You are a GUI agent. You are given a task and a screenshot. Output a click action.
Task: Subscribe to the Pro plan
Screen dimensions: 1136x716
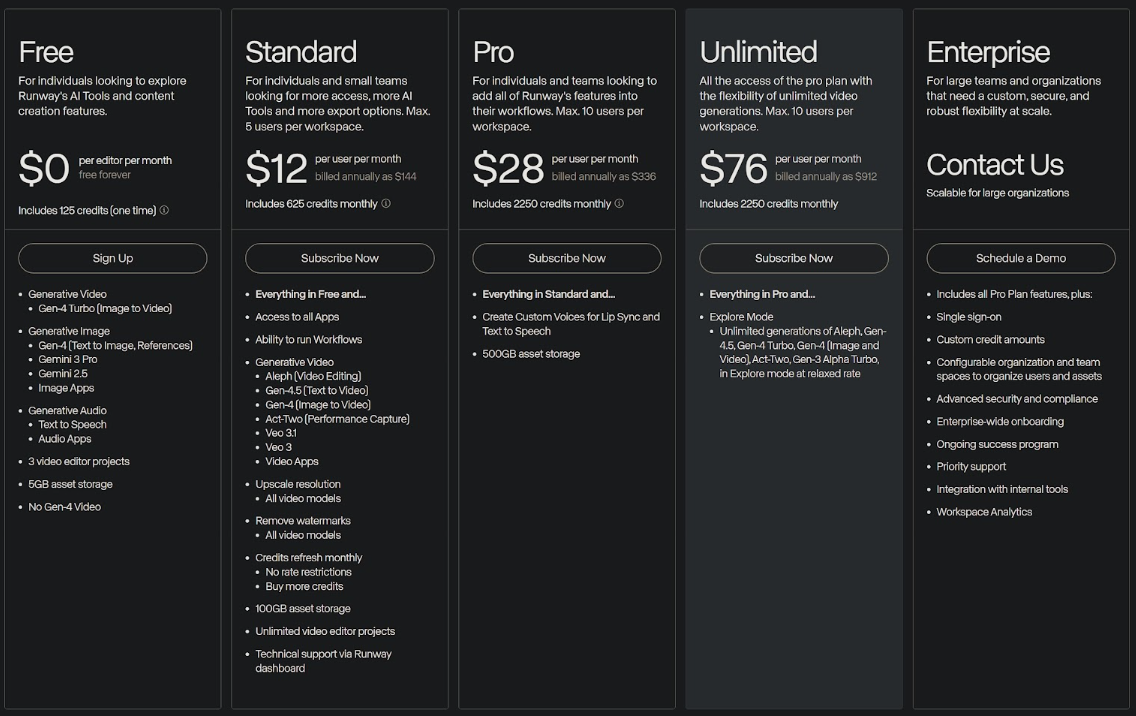click(567, 258)
